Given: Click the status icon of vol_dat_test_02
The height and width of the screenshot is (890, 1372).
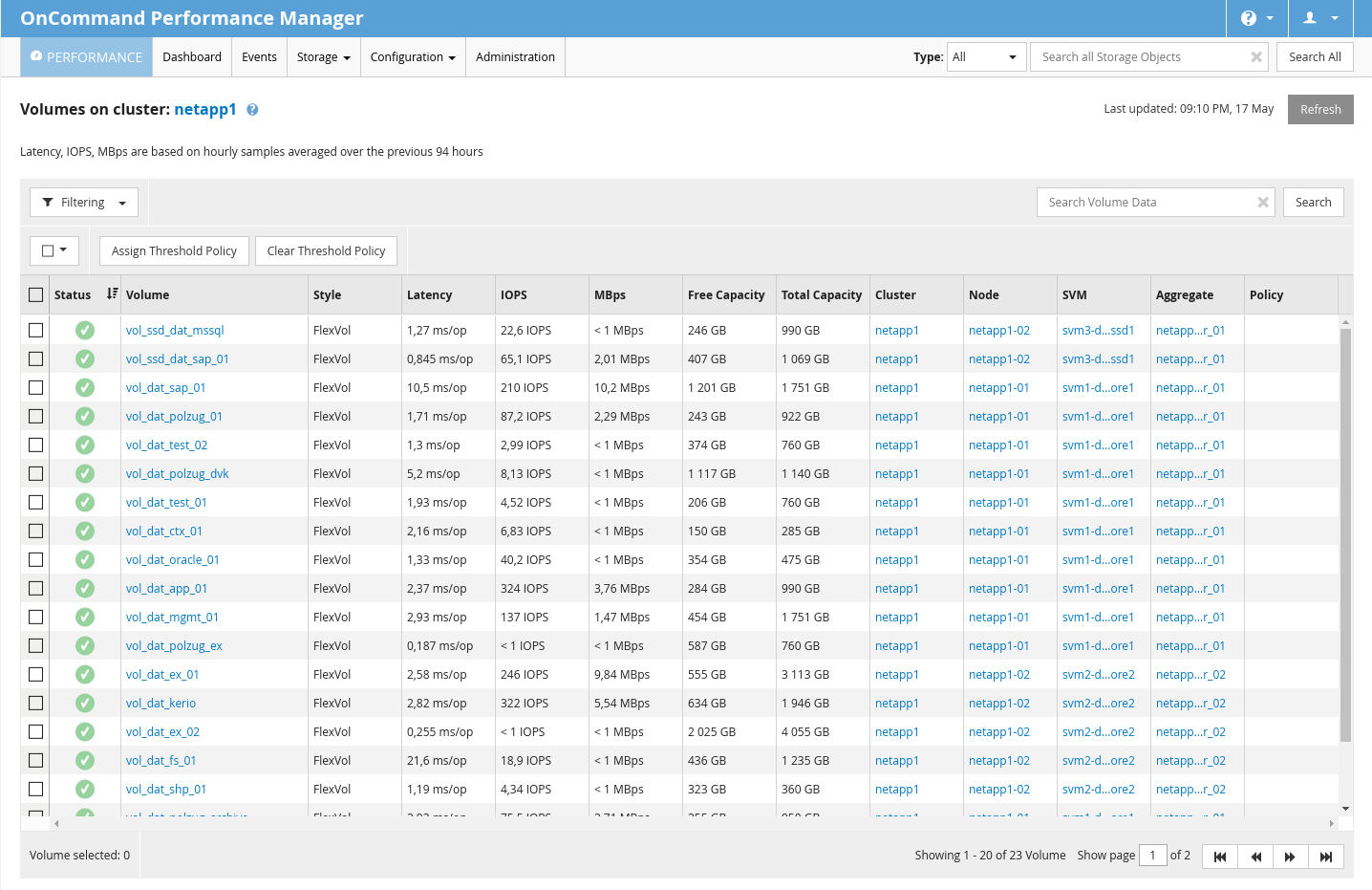Looking at the screenshot, I should click(x=85, y=445).
